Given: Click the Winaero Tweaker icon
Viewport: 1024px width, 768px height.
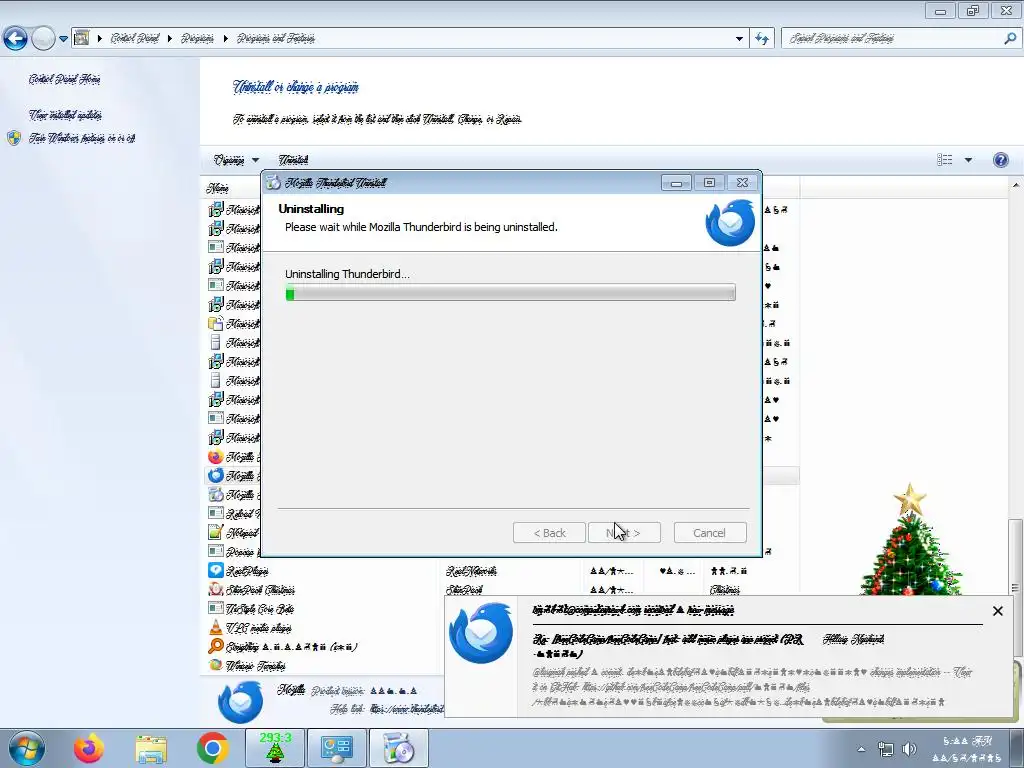Looking at the screenshot, I should point(216,665).
